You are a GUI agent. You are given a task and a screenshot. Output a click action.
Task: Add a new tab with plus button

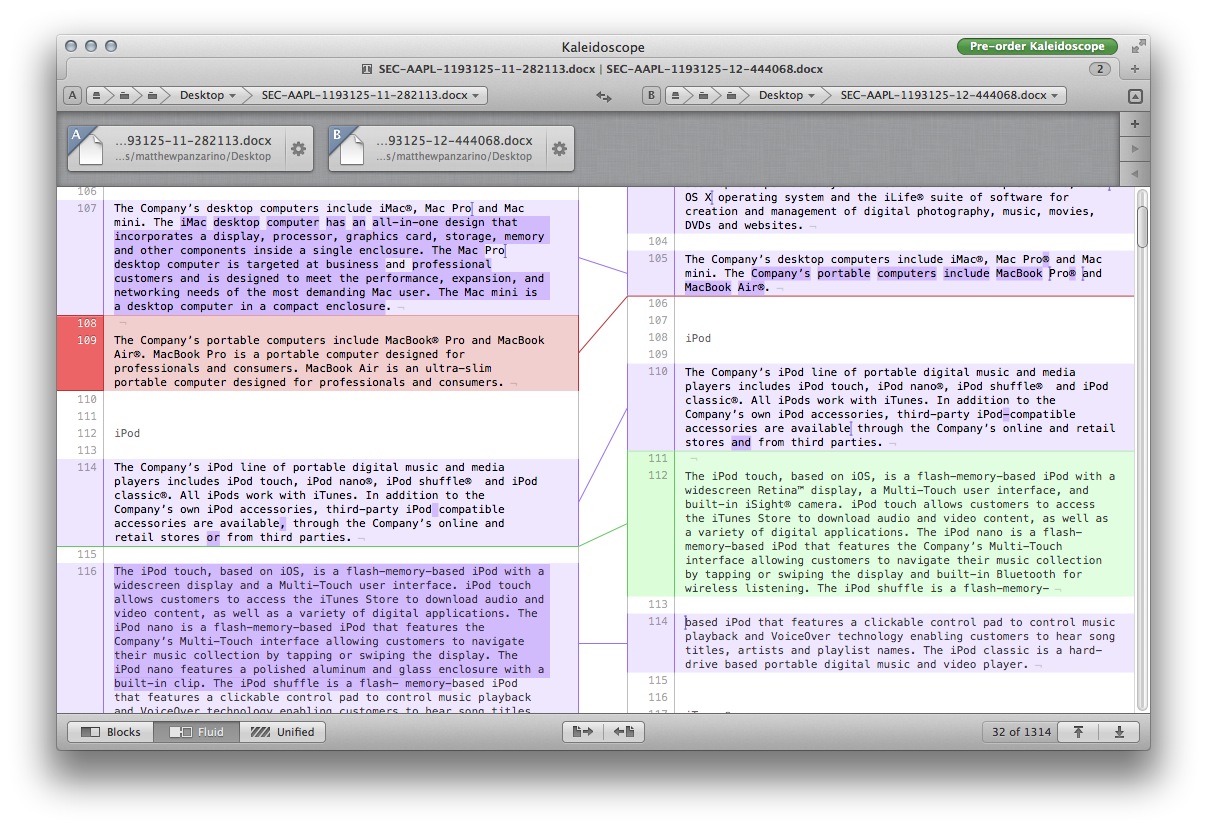tap(1135, 69)
